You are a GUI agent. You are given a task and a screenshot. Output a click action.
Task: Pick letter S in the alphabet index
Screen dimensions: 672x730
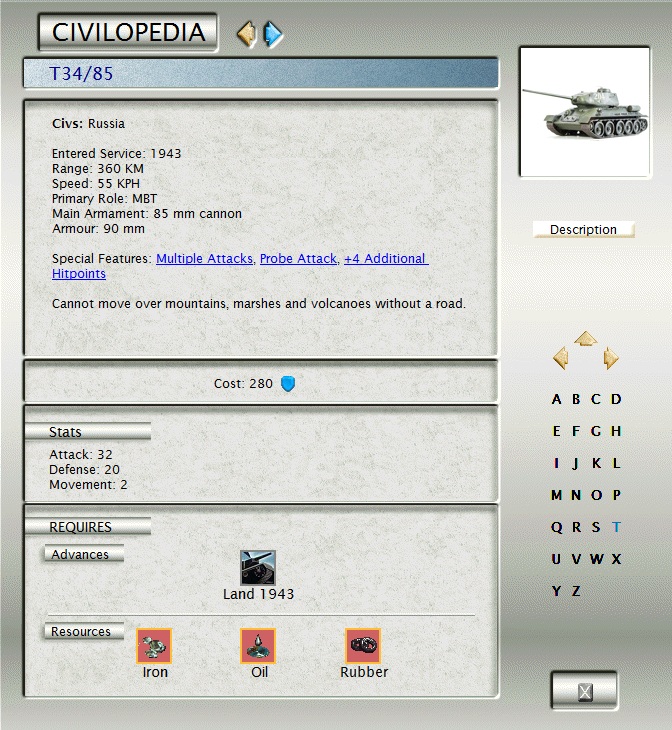click(x=596, y=527)
